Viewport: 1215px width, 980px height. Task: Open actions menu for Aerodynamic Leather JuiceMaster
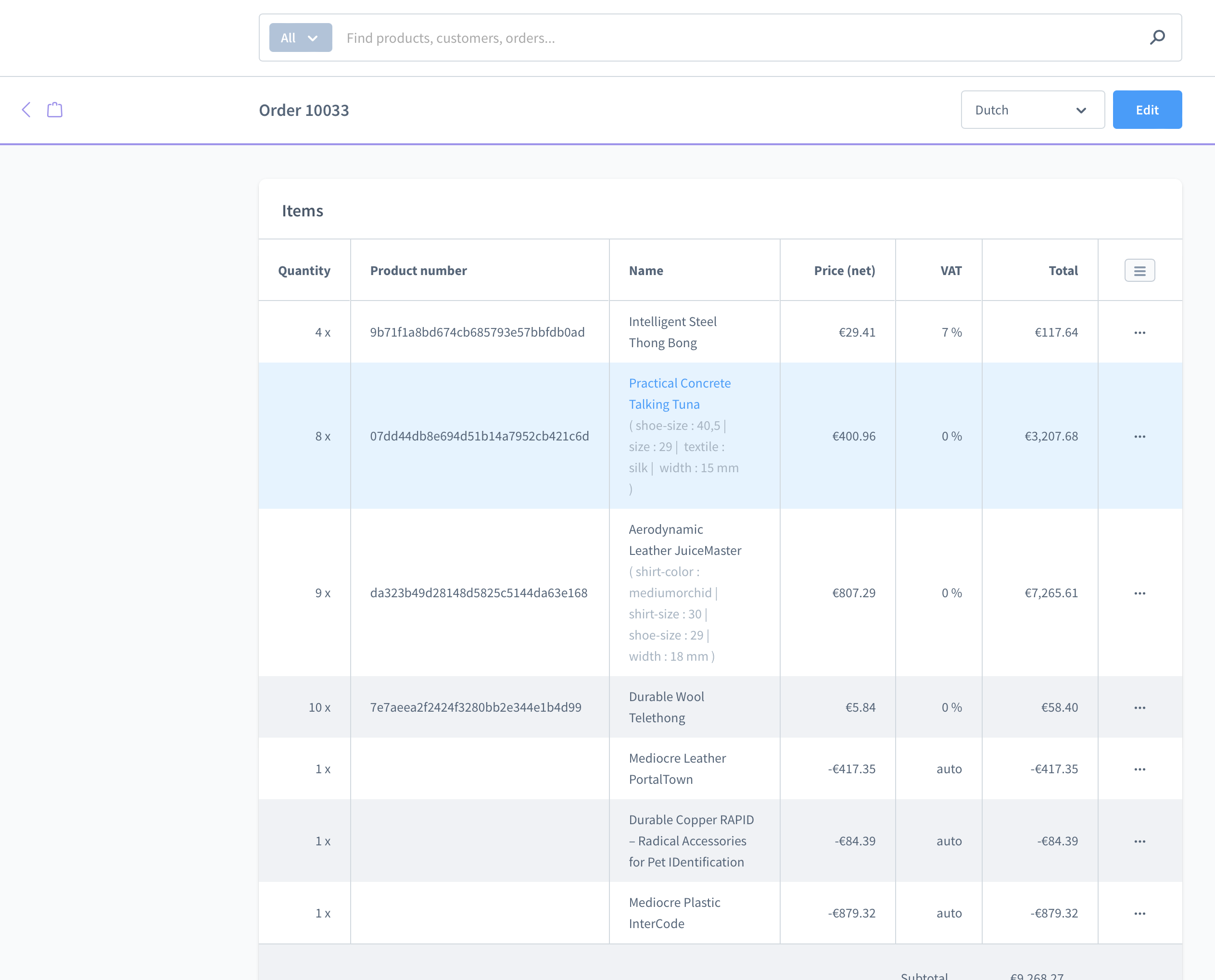pyautogui.click(x=1139, y=593)
